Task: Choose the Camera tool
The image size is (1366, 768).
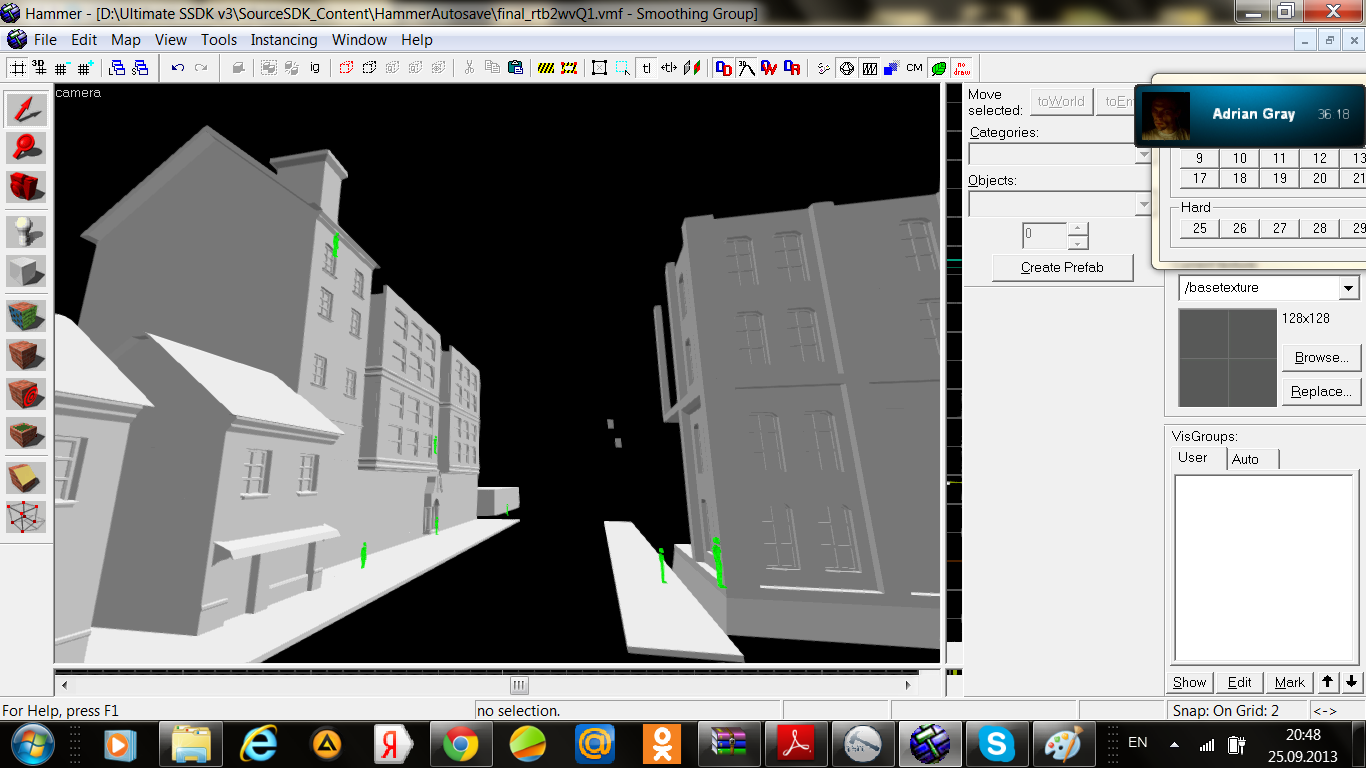Action: 27,186
